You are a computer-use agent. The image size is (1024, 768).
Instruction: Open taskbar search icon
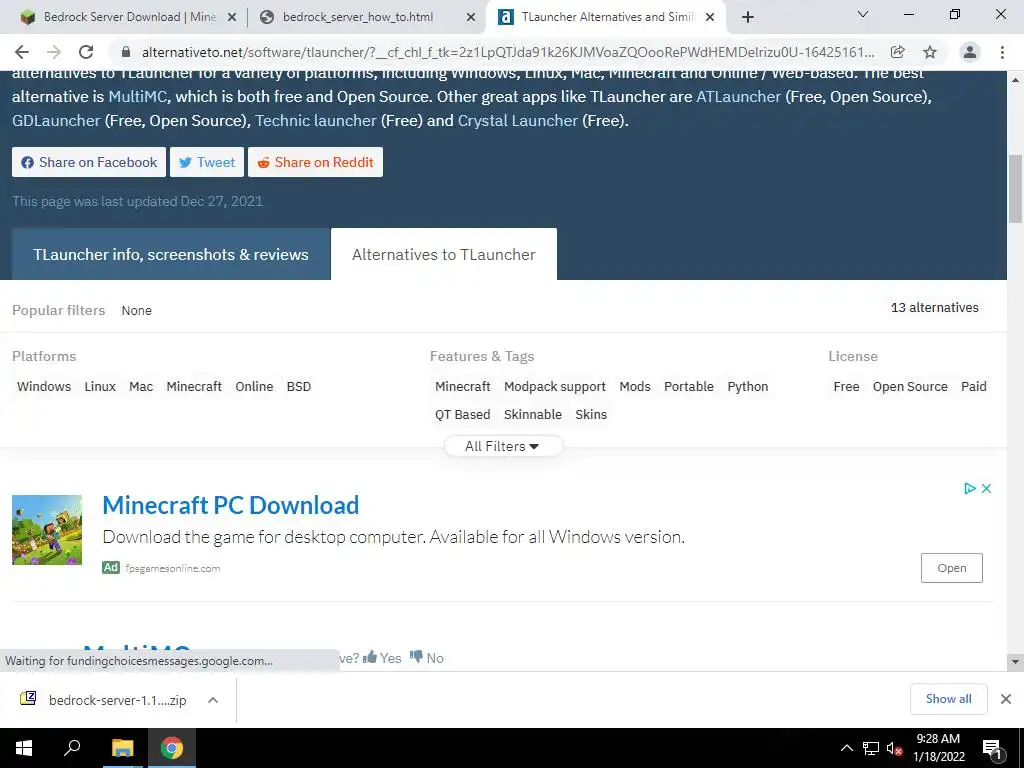[72, 748]
